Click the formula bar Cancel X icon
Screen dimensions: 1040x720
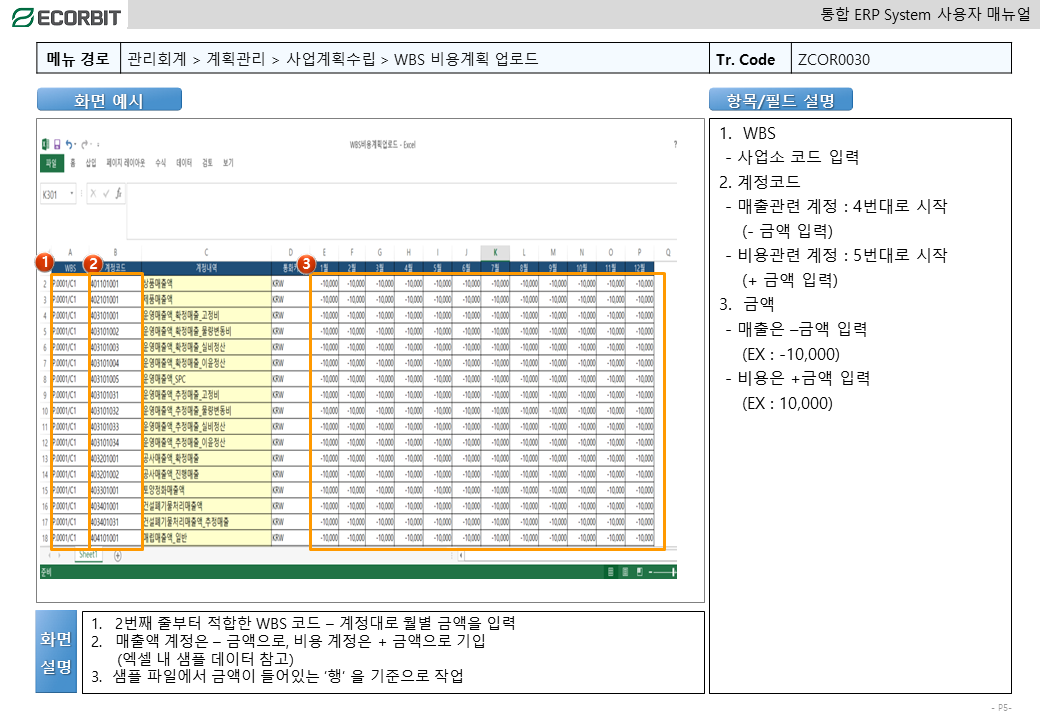(94, 194)
